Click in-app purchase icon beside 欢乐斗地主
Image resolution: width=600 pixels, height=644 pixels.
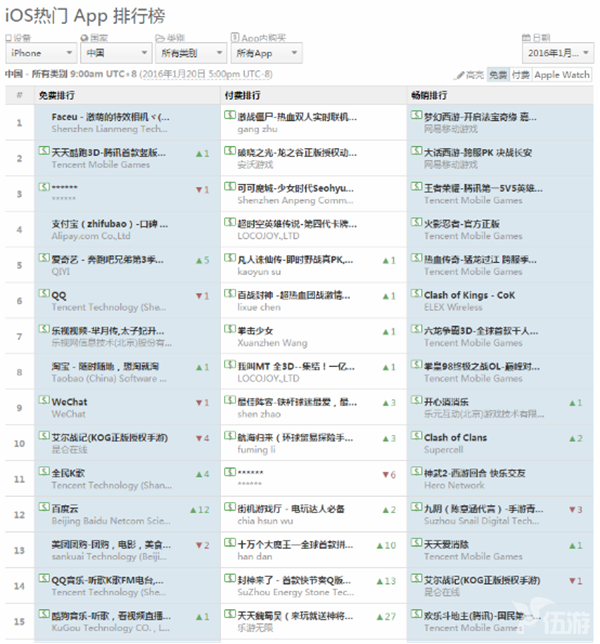pyautogui.click(x=416, y=614)
